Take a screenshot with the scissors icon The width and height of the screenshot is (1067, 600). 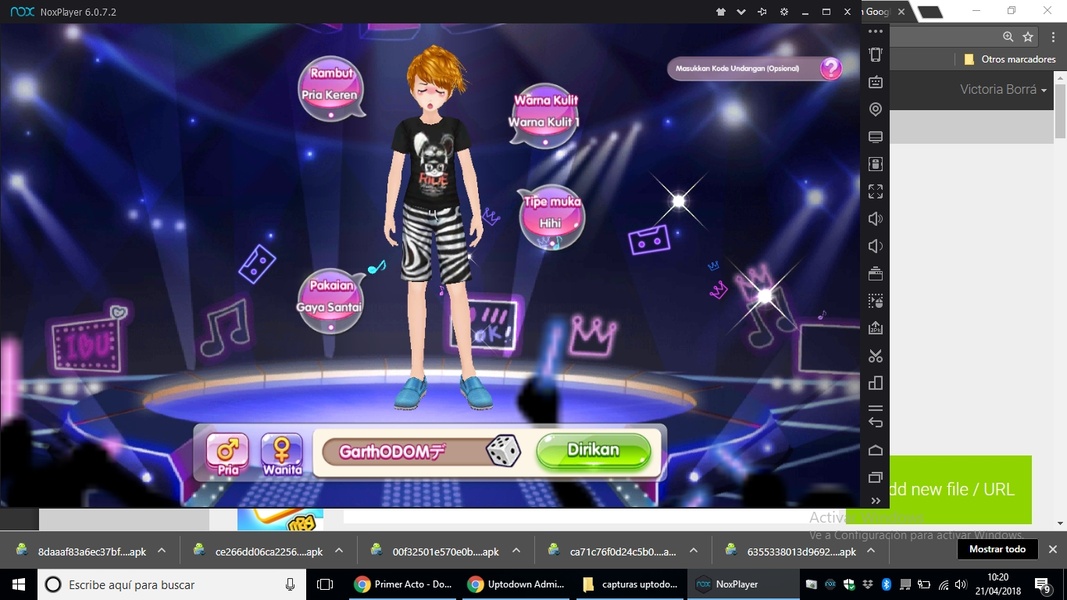click(876, 356)
